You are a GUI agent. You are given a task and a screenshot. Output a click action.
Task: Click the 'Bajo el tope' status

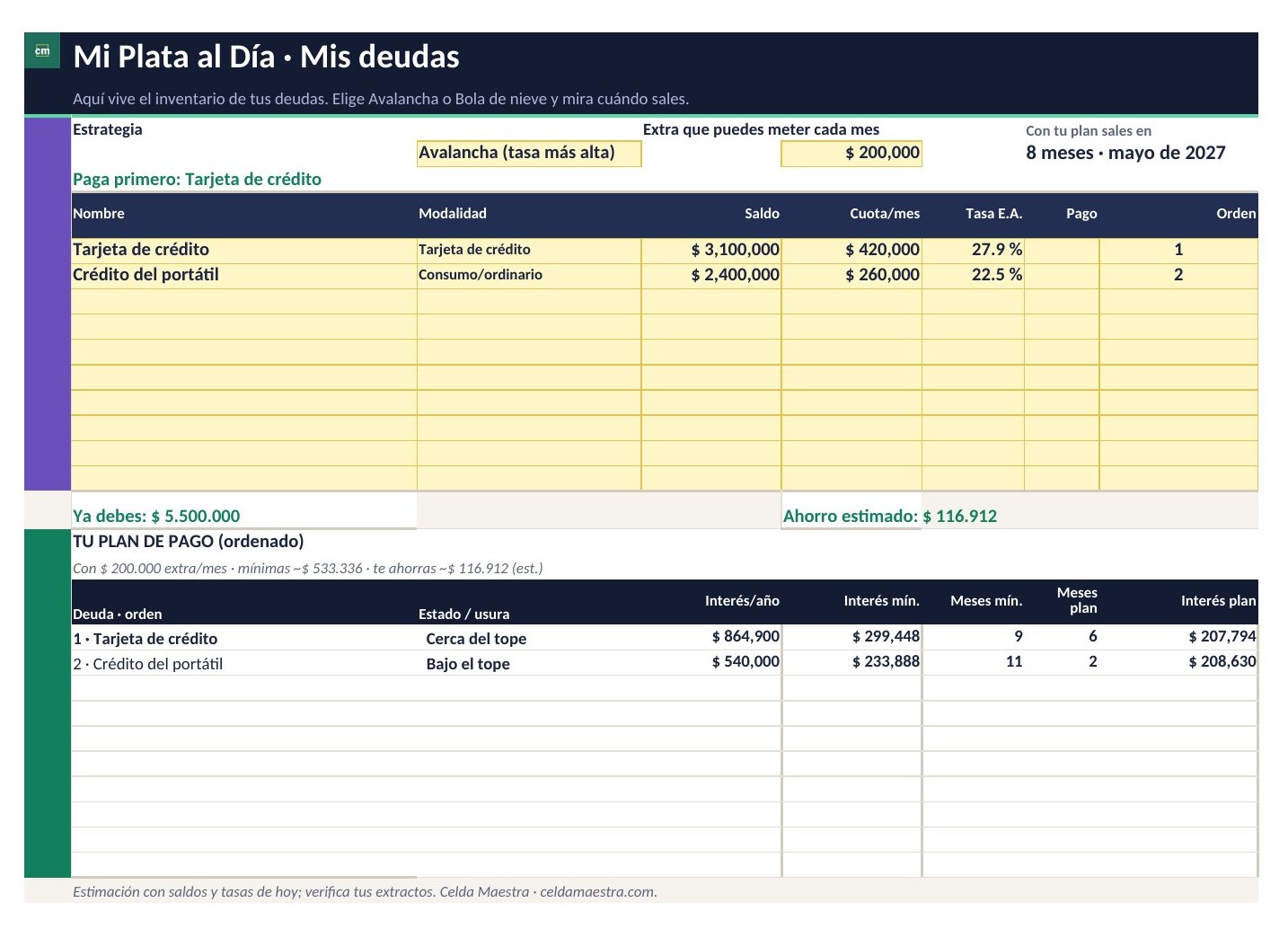pyautogui.click(x=468, y=664)
